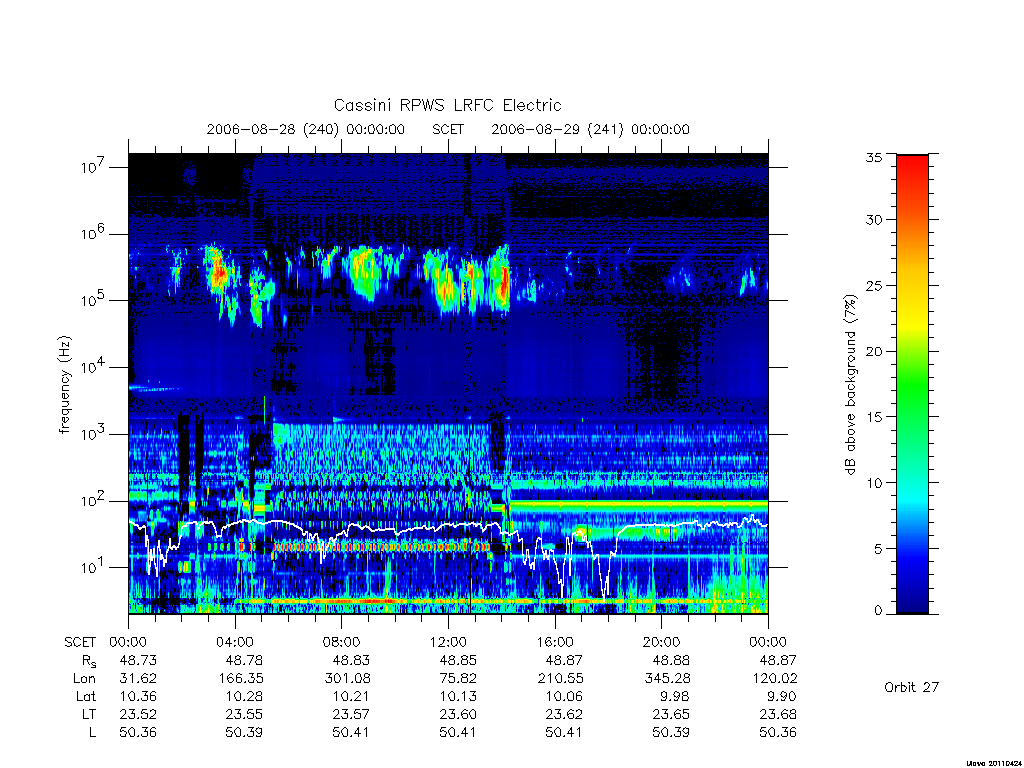Click the SCET label between the dates
Image resolution: width=1024 pixels, height=768 pixels.
[x=448, y=129]
